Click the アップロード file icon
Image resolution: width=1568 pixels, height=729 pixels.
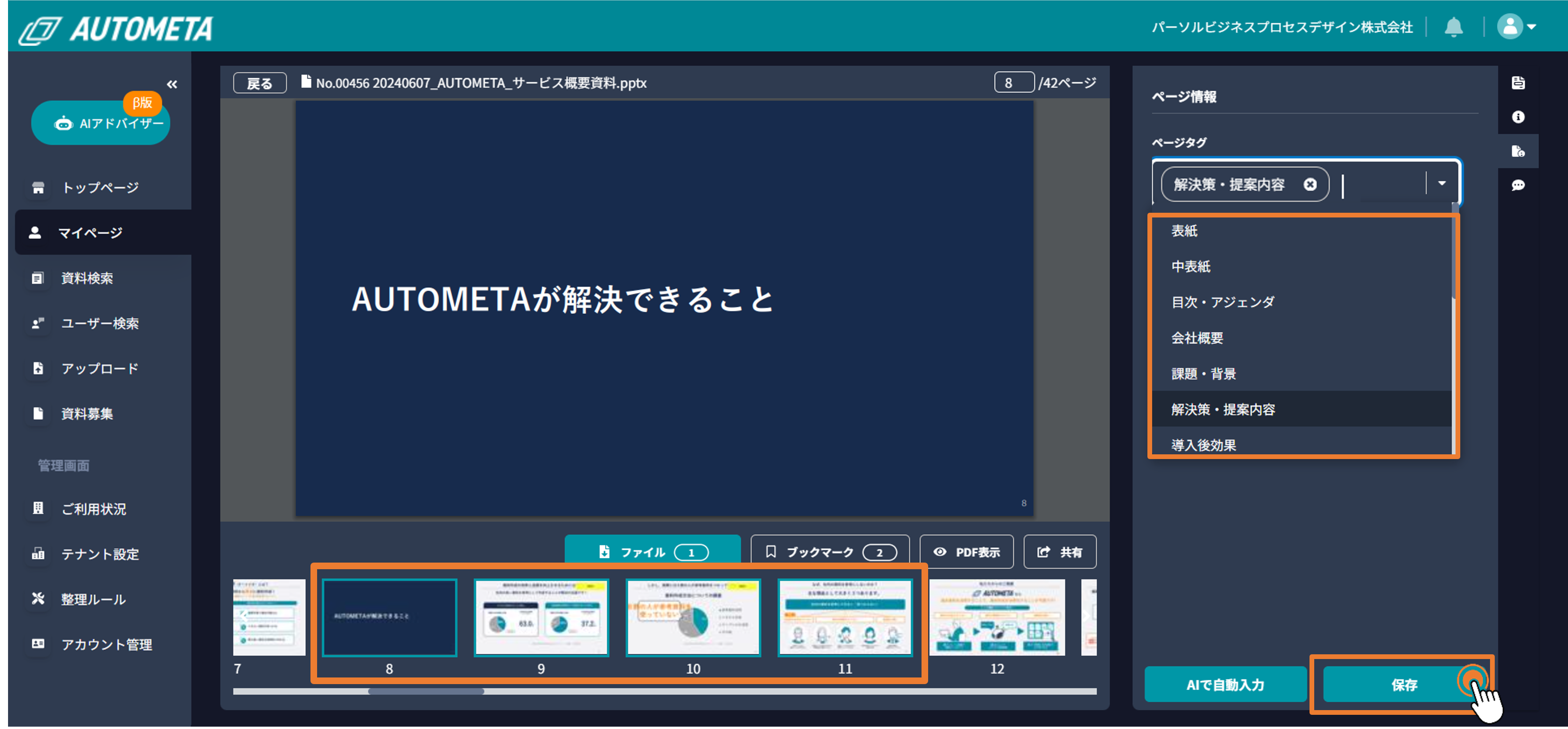(x=38, y=368)
